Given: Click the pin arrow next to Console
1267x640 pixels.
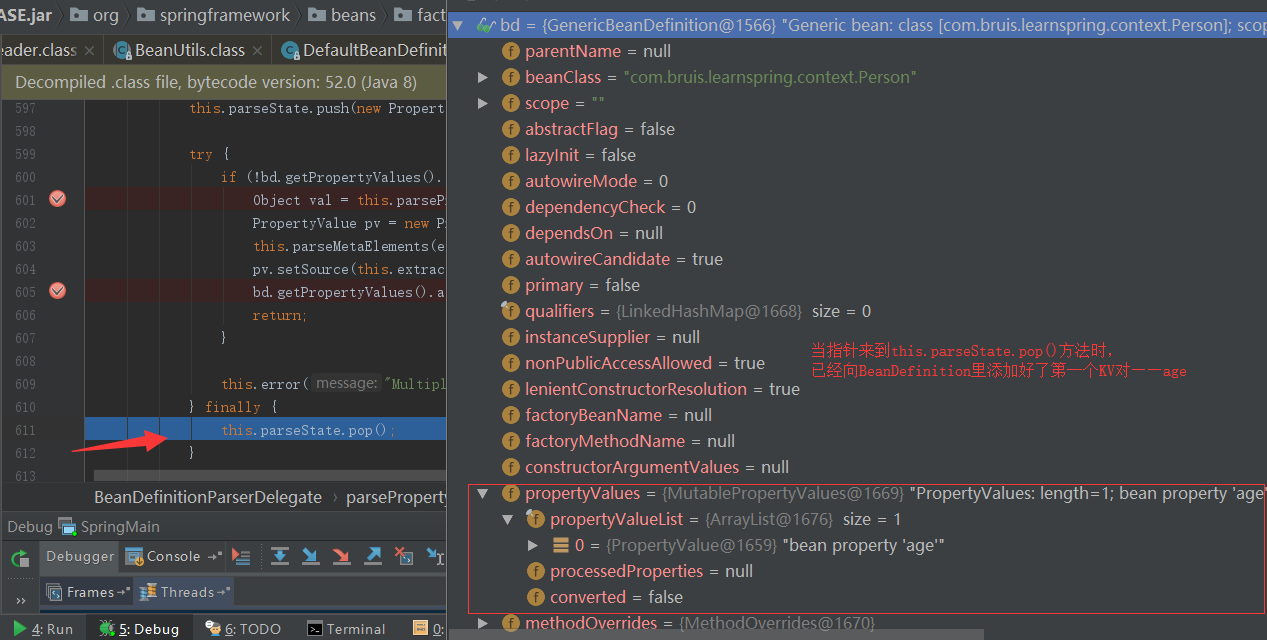Looking at the screenshot, I should coord(214,556).
